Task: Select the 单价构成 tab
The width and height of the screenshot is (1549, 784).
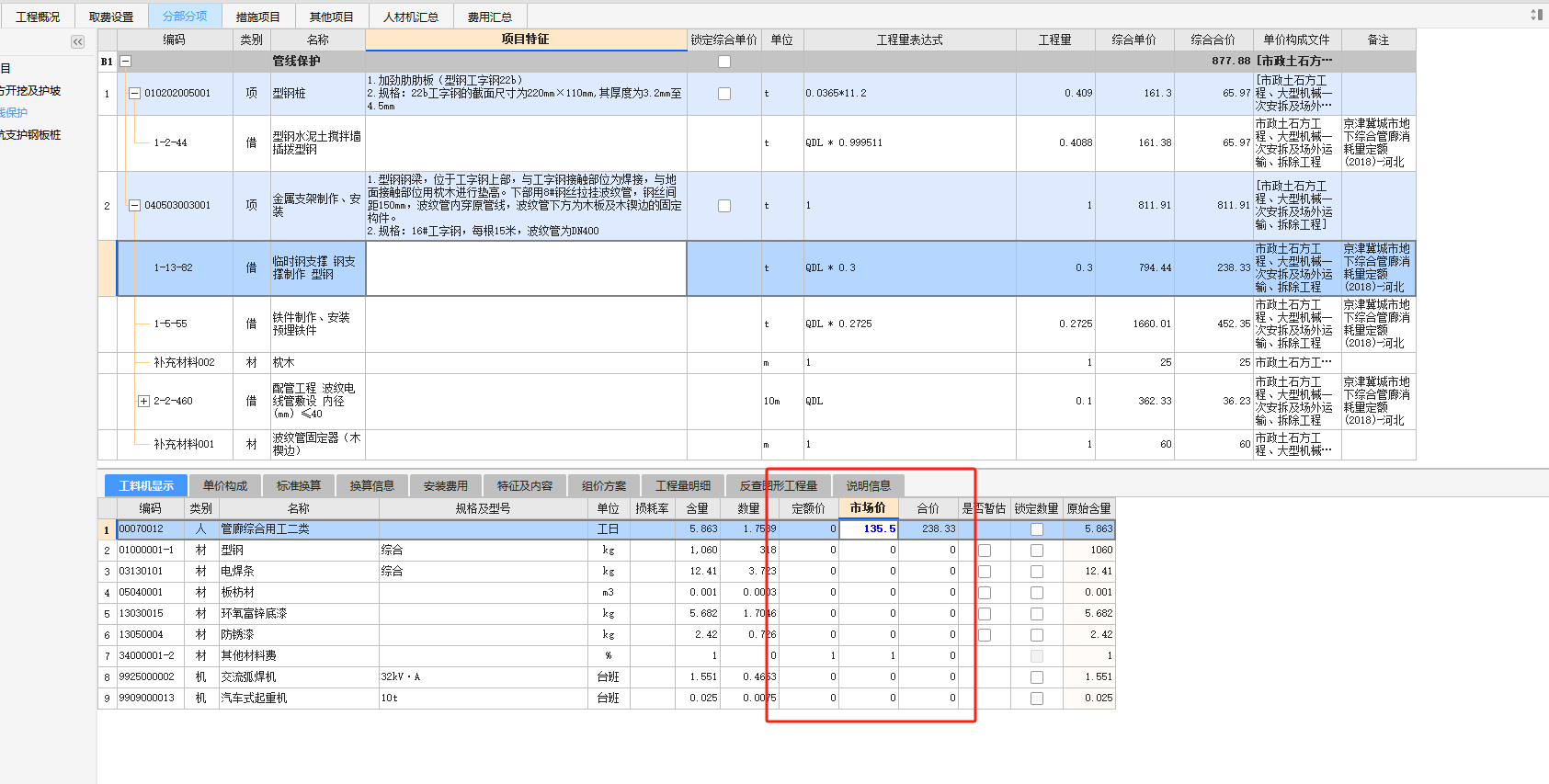Action: click(225, 485)
